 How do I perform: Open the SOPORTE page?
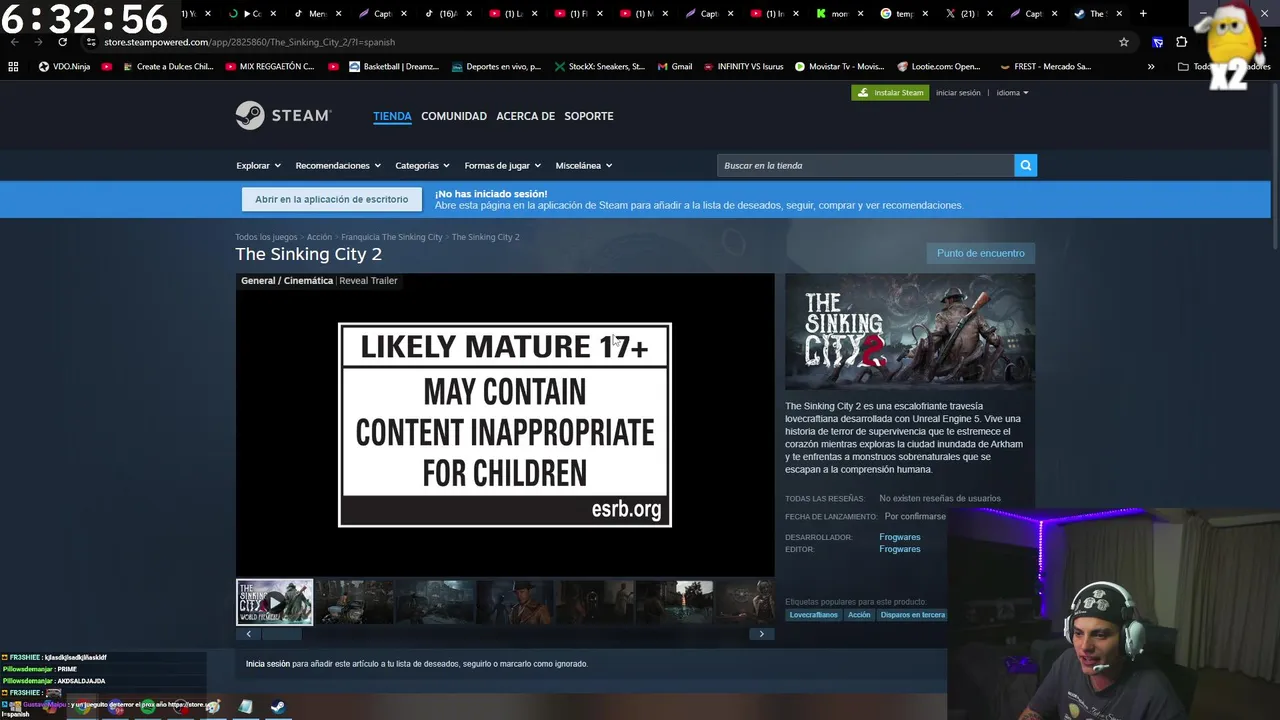coord(589,116)
